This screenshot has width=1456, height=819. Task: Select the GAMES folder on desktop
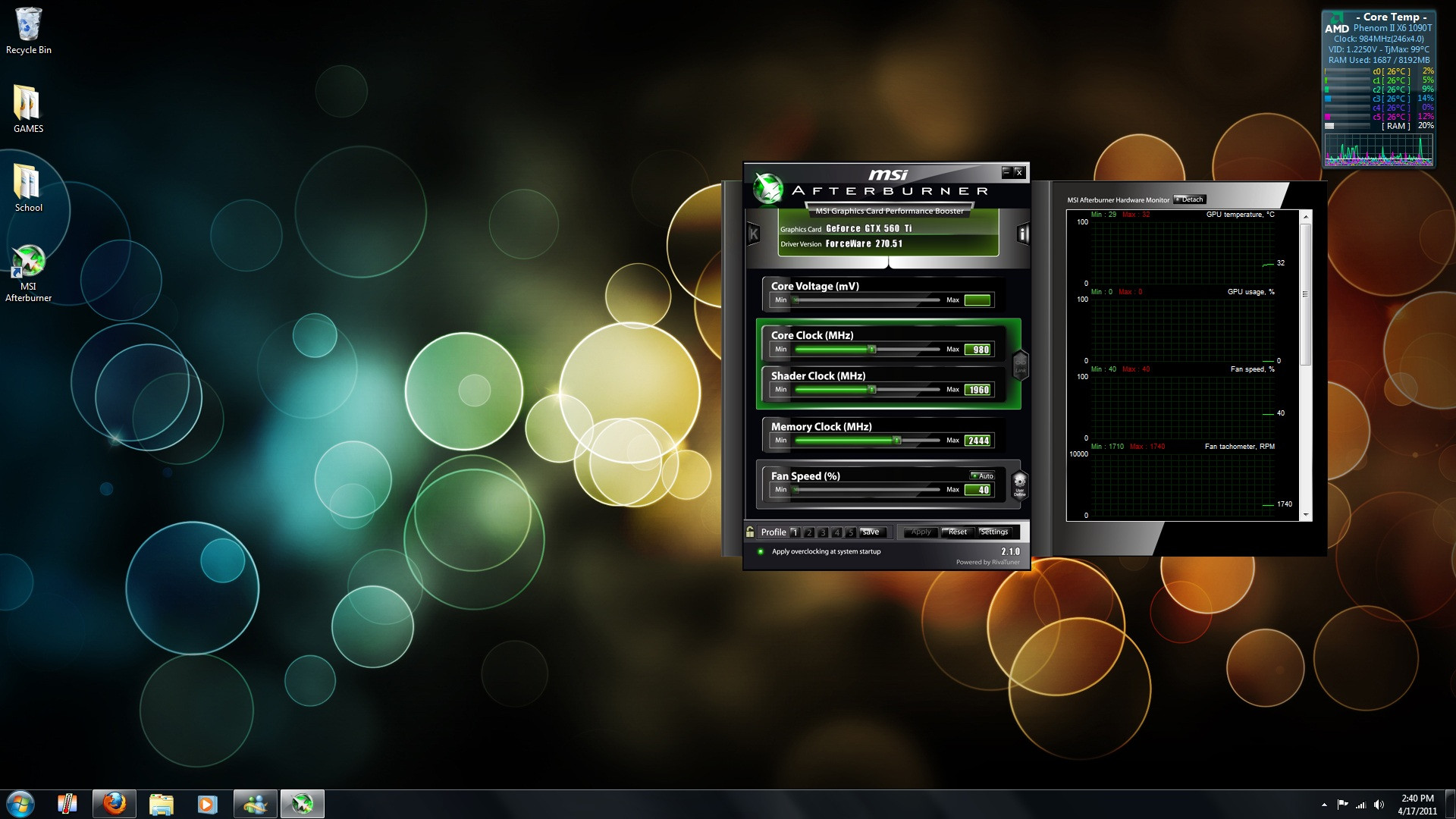(x=28, y=108)
